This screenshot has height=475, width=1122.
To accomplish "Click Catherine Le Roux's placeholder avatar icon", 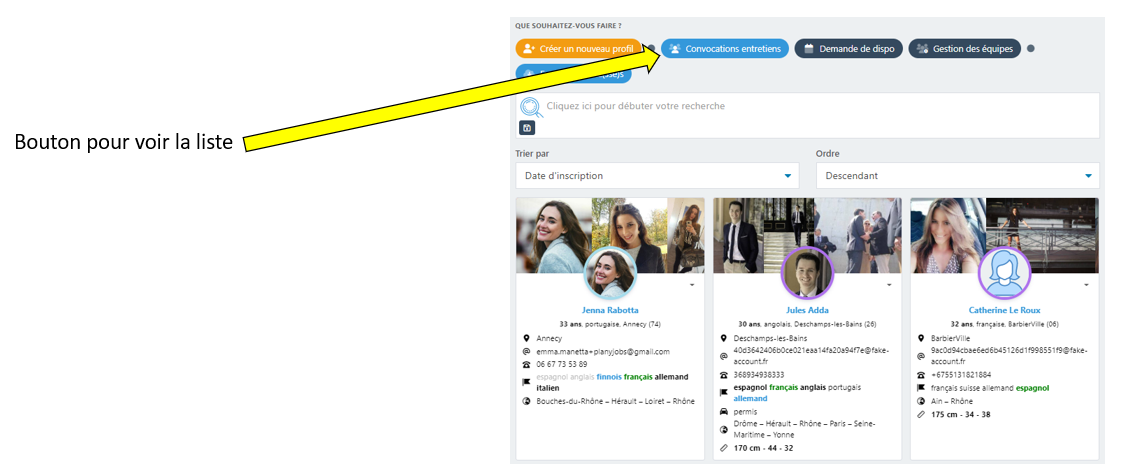I will 1004,273.
